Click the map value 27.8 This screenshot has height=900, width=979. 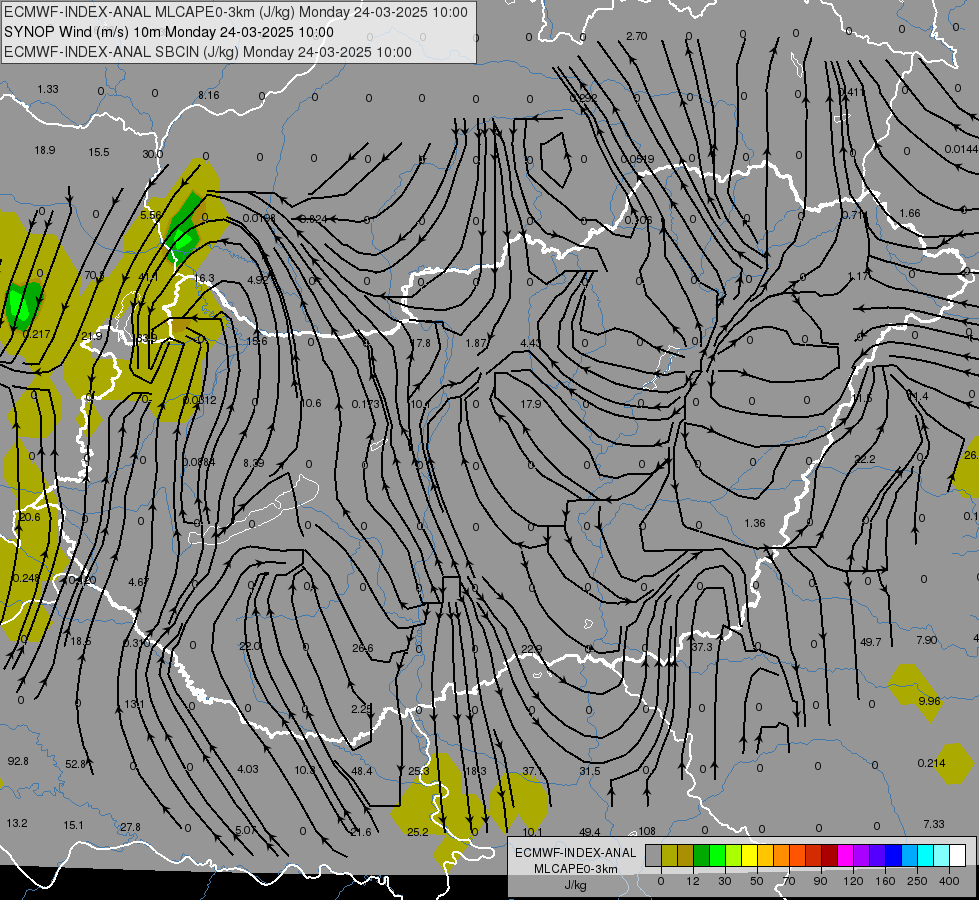130,827
